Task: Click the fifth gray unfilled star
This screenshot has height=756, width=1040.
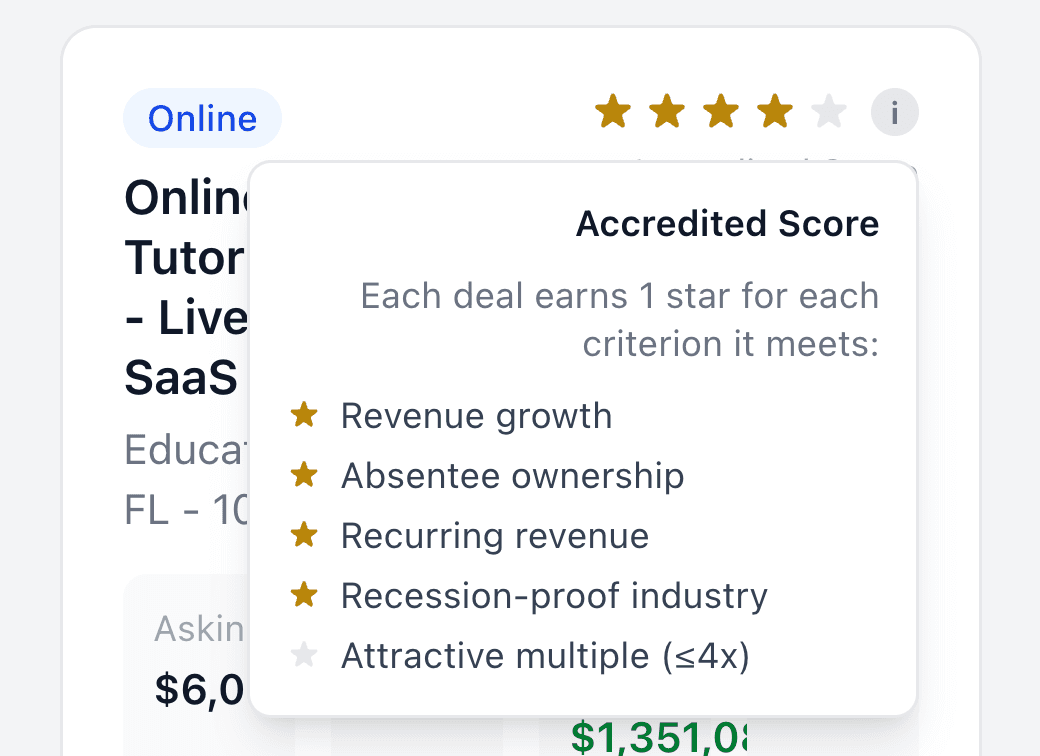Action: [x=829, y=111]
